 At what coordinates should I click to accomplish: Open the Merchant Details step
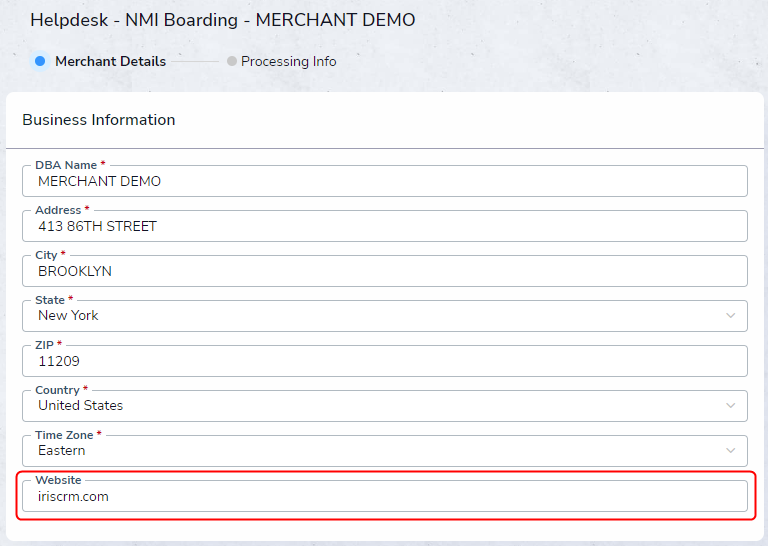click(x=110, y=61)
